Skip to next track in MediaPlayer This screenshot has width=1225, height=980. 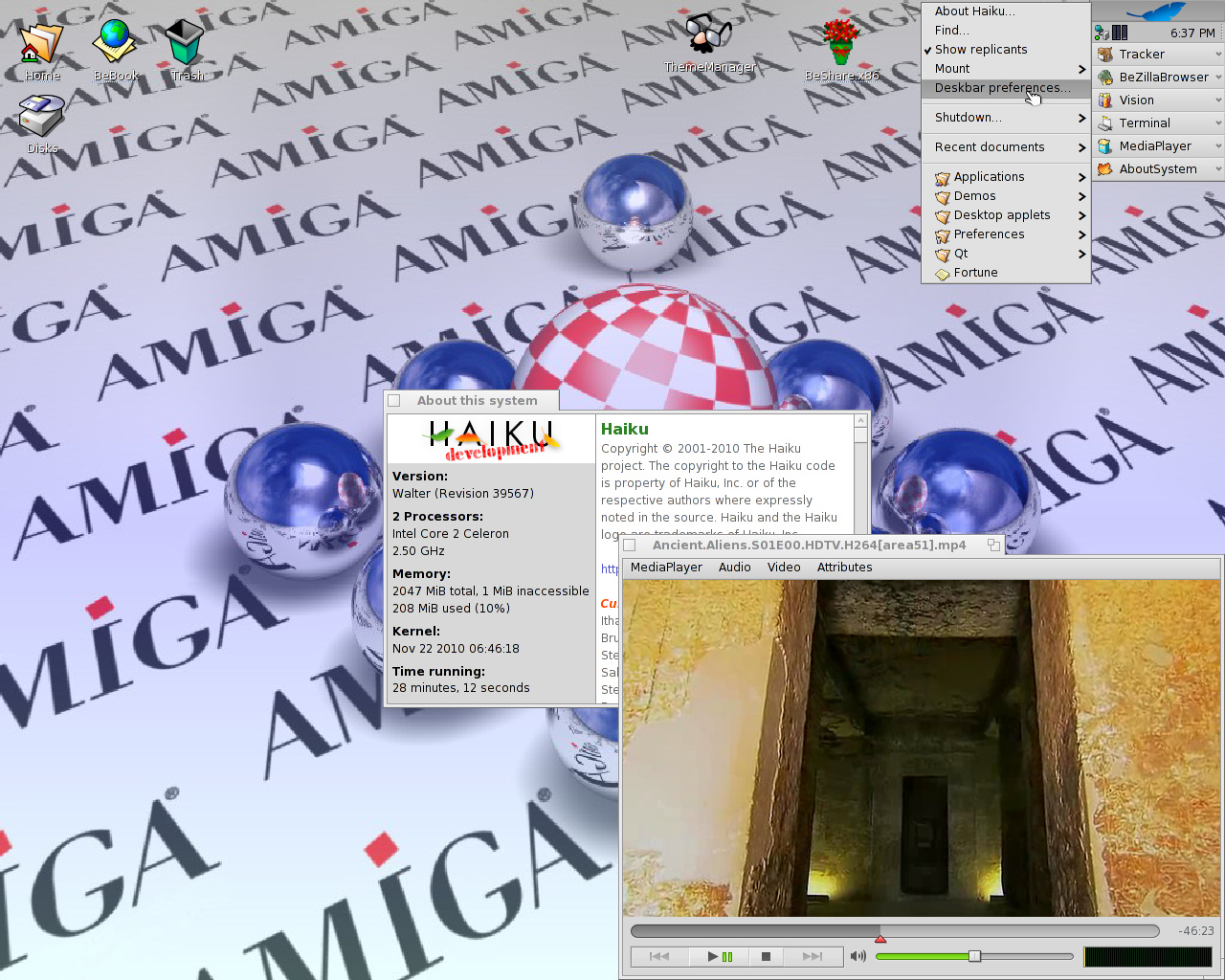tap(813, 956)
